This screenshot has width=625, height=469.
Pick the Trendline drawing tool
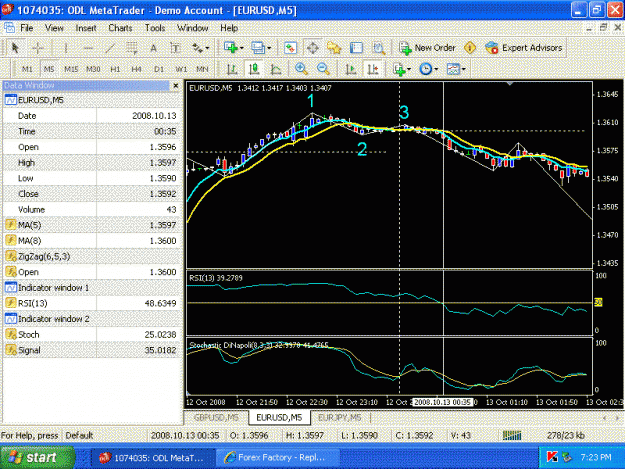(110, 48)
